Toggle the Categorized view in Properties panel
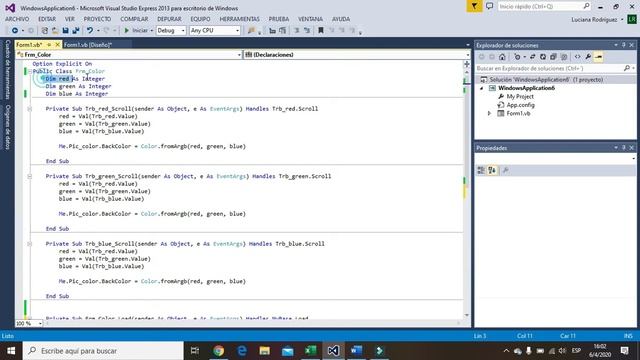640x360 pixels. click(x=481, y=170)
